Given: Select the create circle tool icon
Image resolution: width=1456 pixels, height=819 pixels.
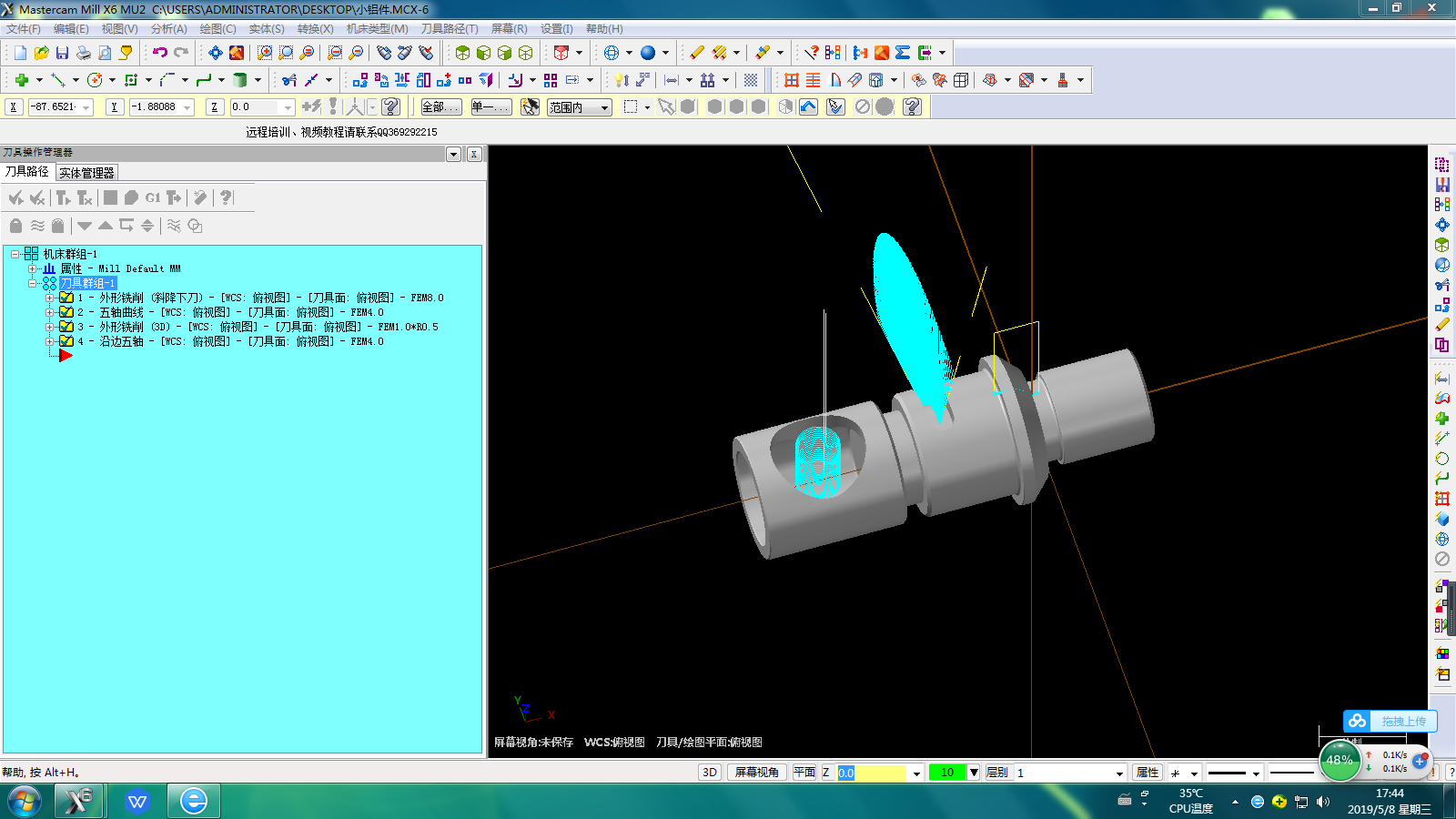Looking at the screenshot, I should click(x=95, y=80).
